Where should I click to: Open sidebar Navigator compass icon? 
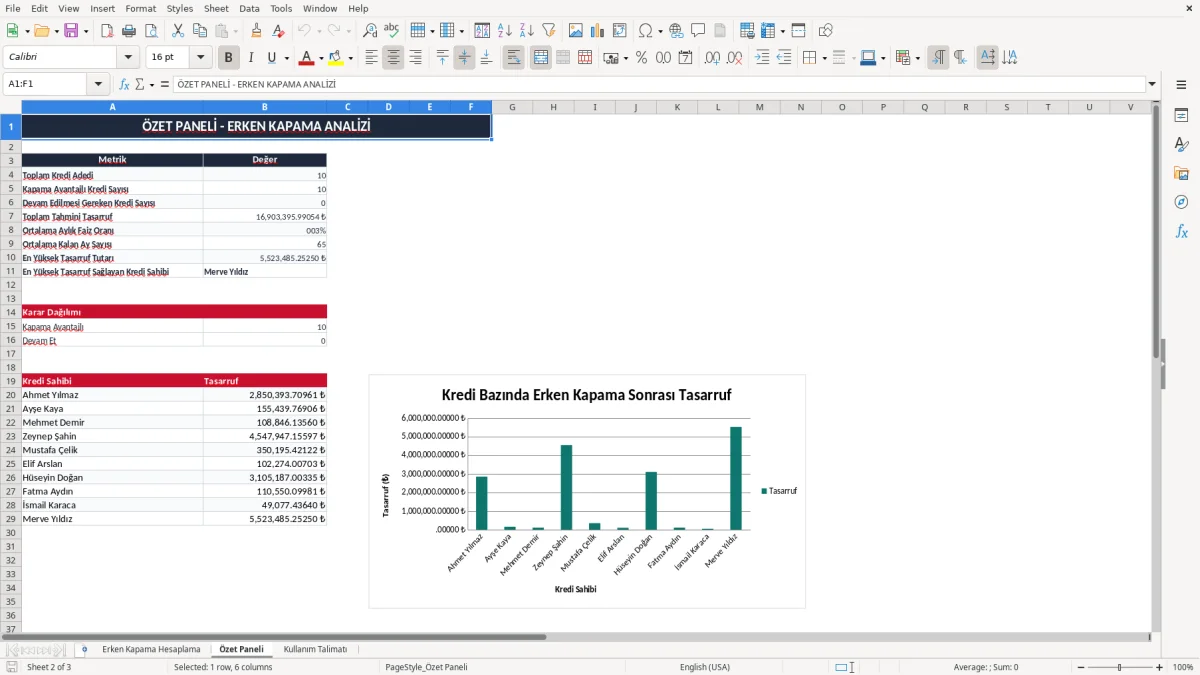(x=1181, y=202)
